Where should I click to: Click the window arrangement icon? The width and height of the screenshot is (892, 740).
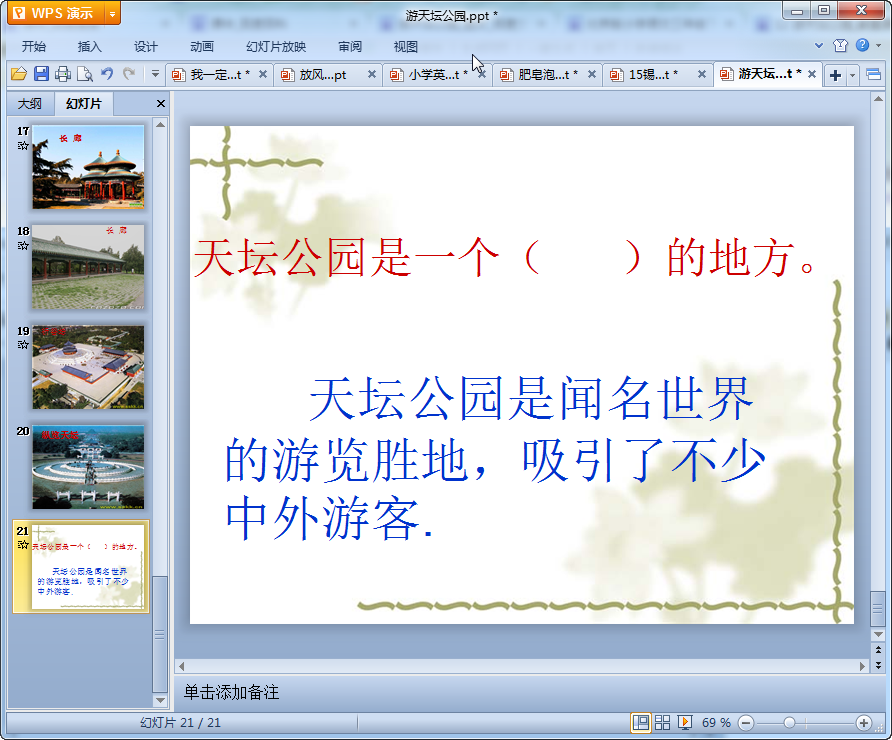(873, 75)
